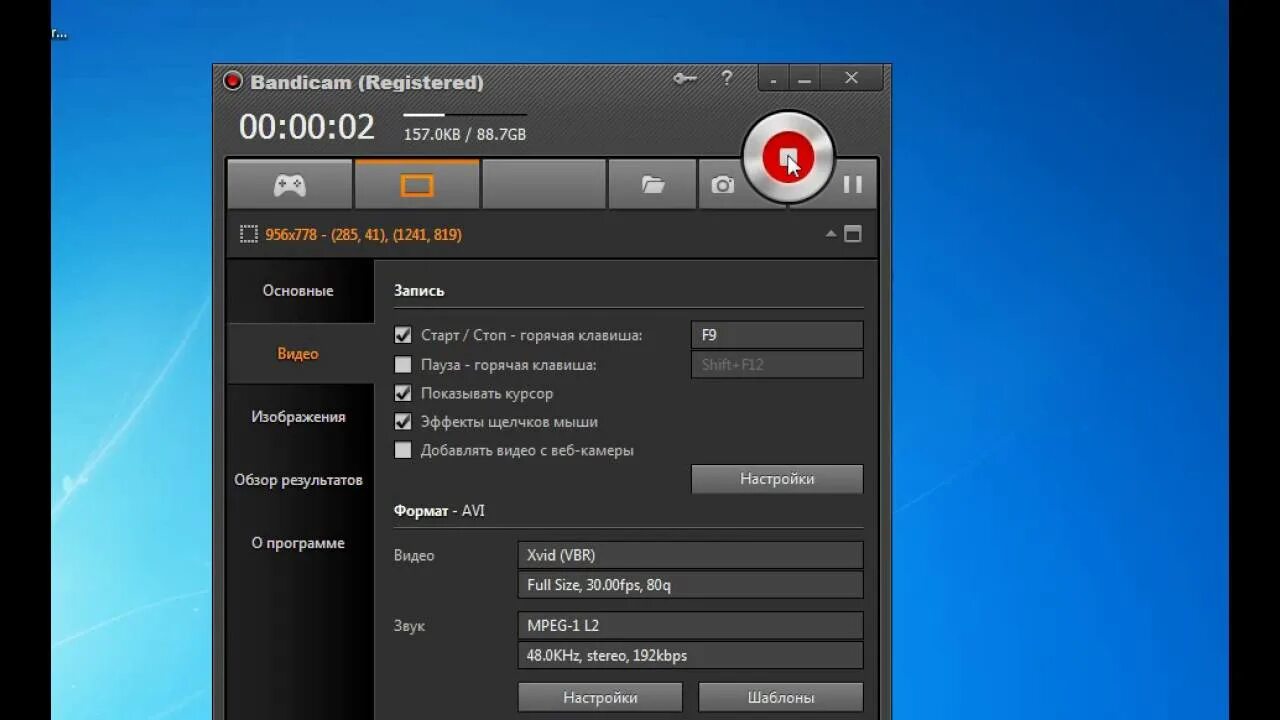The height and width of the screenshot is (720, 1280).
Task: Click the F9 hotkey input field
Action: (x=777, y=334)
